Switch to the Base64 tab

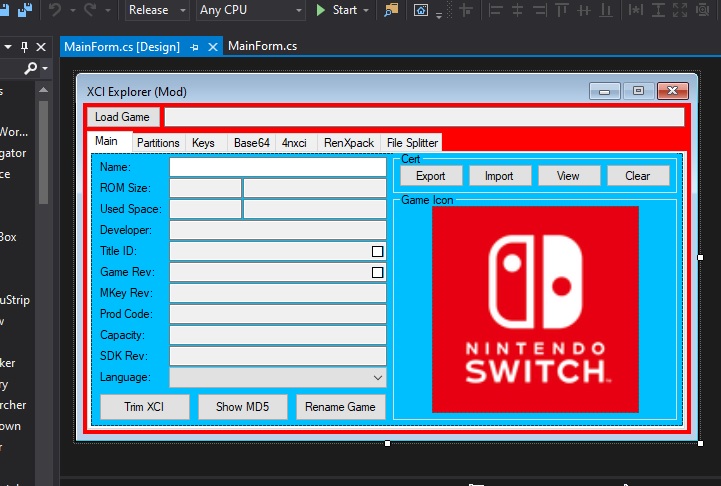[x=252, y=143]
